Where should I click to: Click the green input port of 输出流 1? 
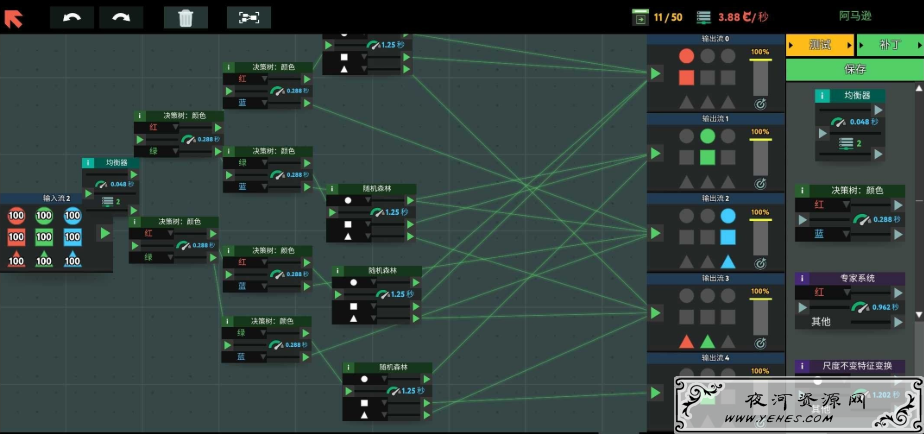[655, 153]
